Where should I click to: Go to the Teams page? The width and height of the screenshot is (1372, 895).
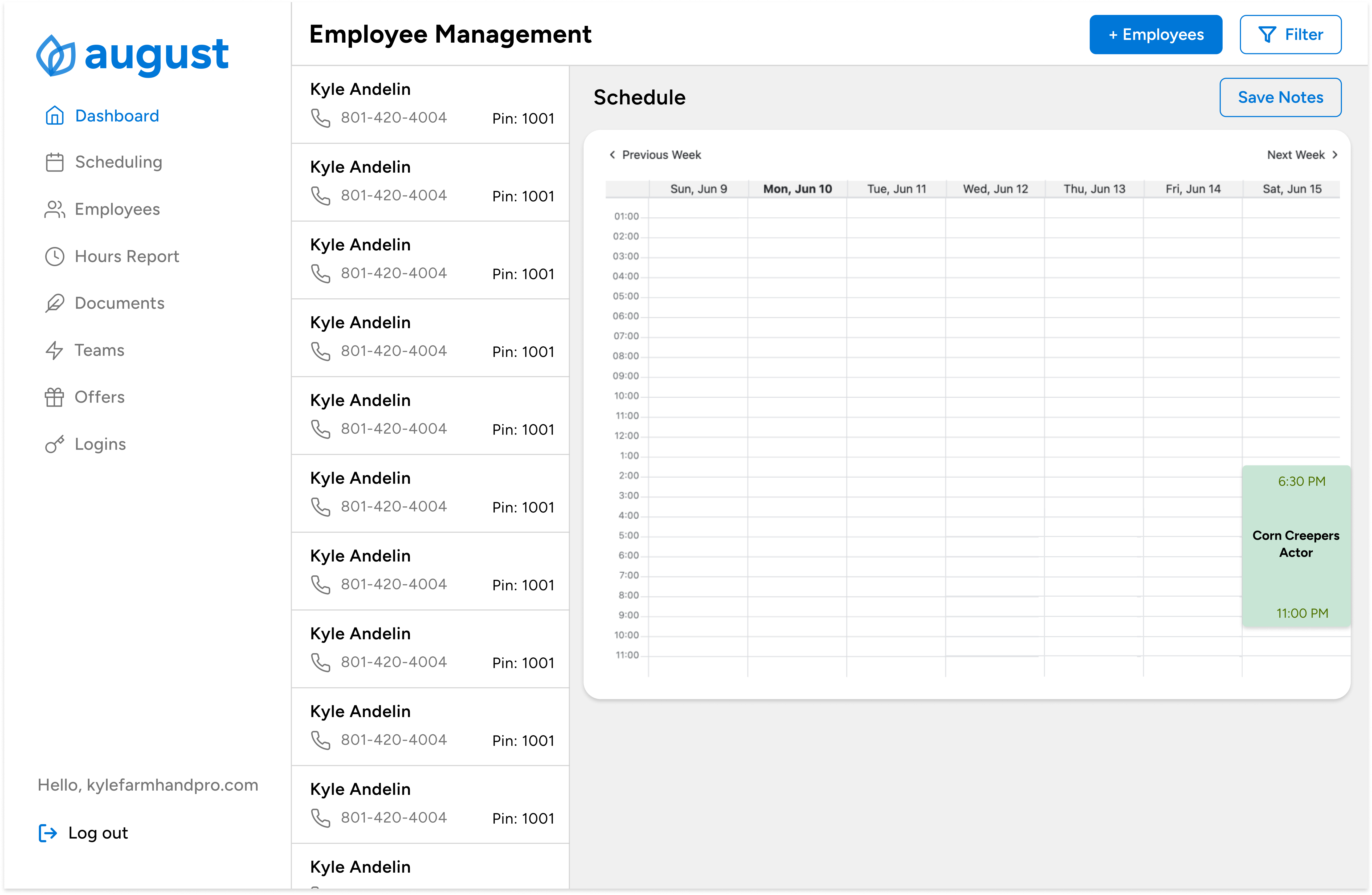tap(85, 350)
